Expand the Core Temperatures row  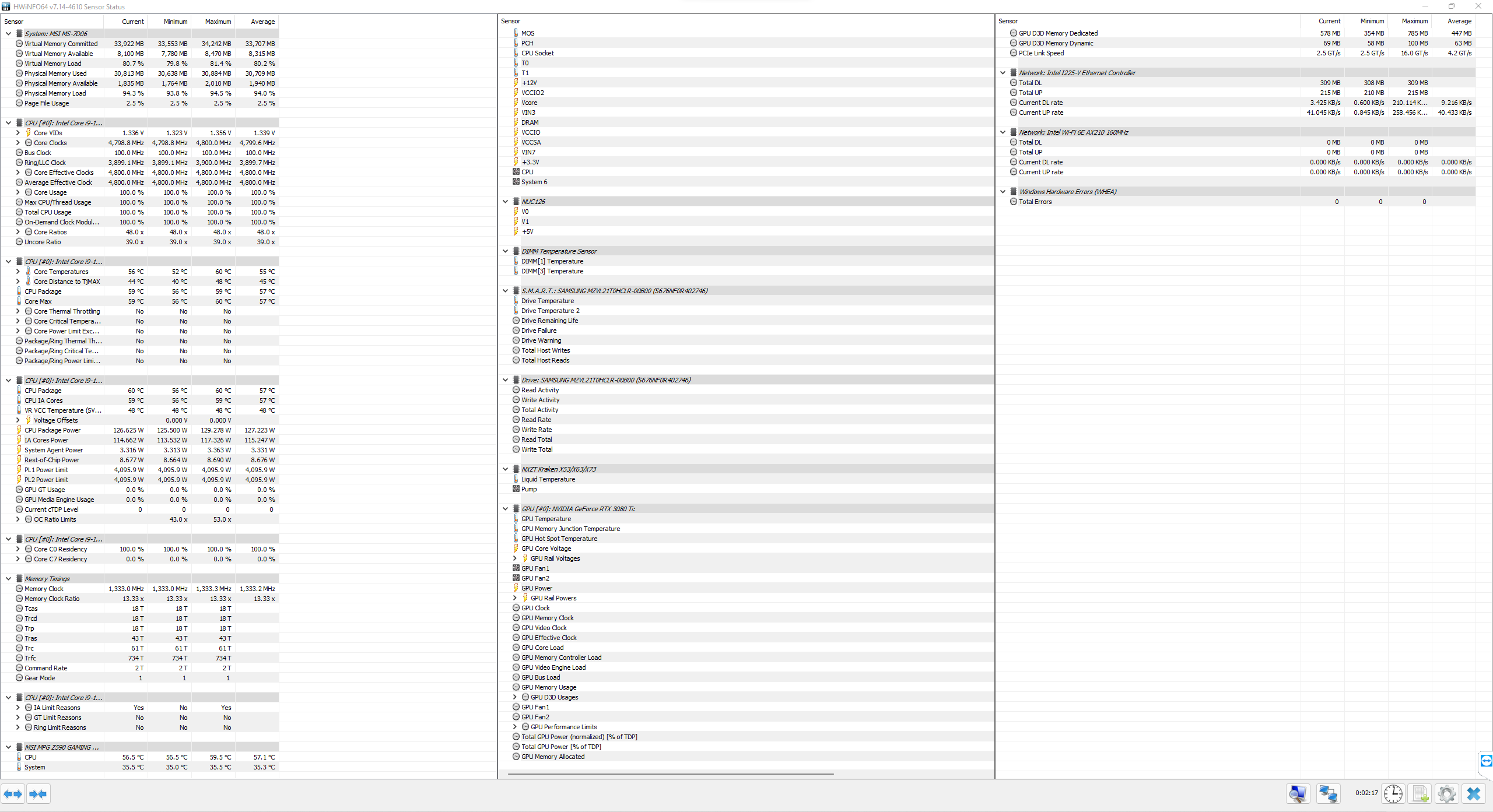coord(17,271)
